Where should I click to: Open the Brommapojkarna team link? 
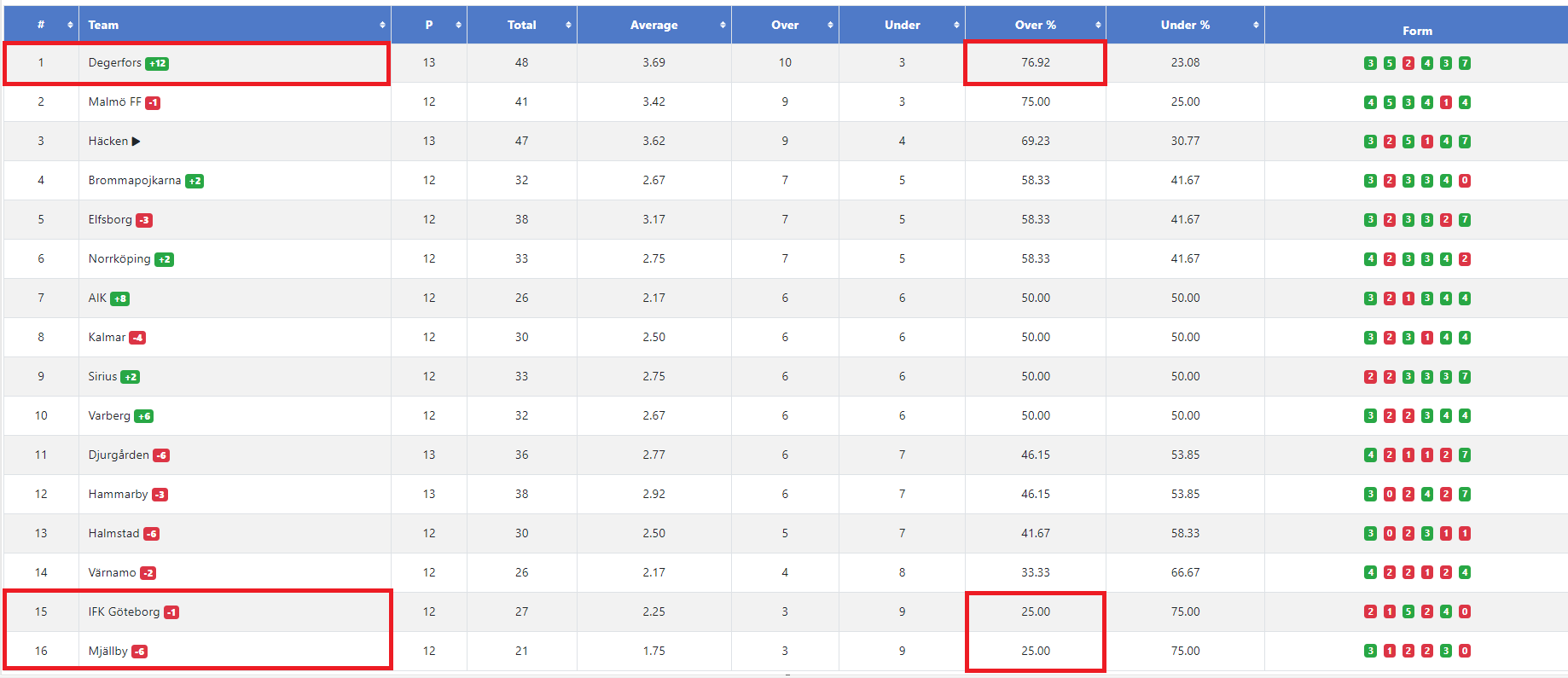[134, 180]
